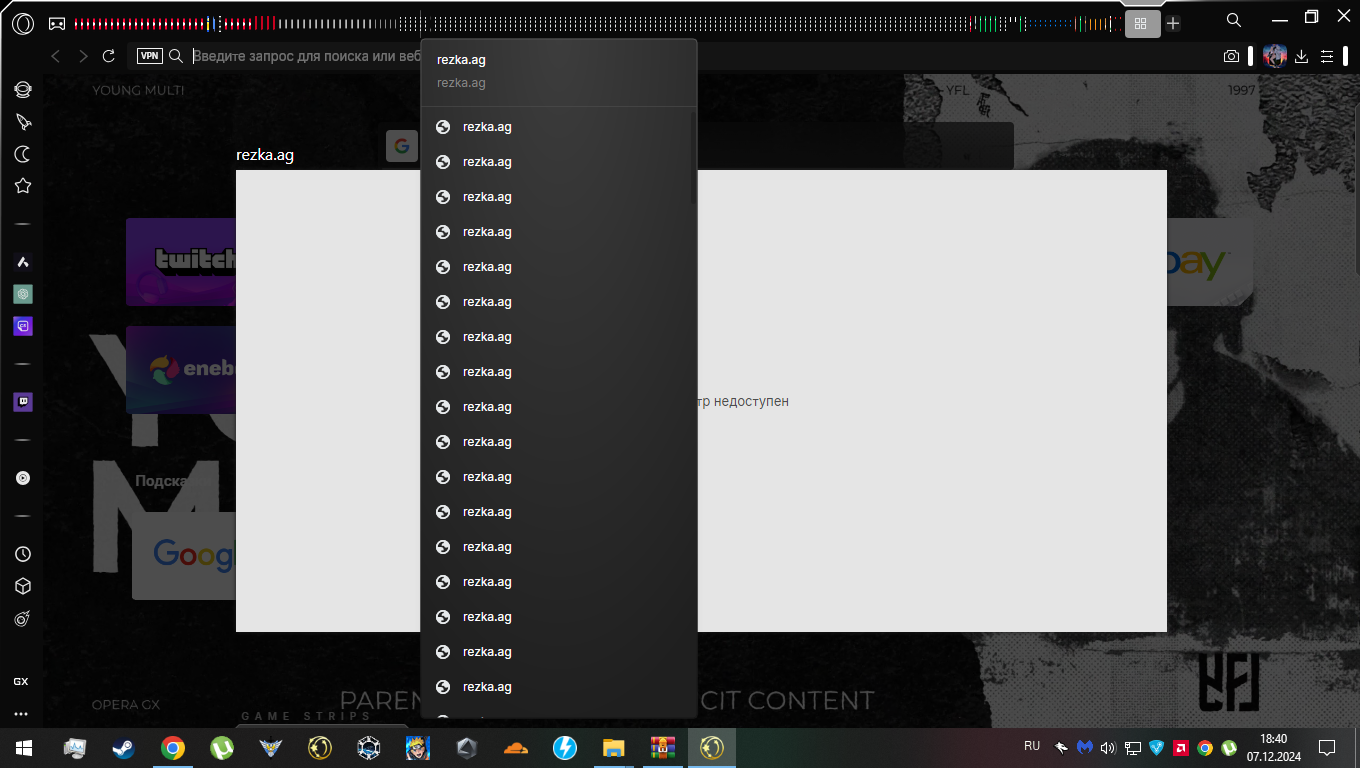1360x768 pixels.
Task: Open the Malwarebytes tray icon
Action: [1085, 747]
